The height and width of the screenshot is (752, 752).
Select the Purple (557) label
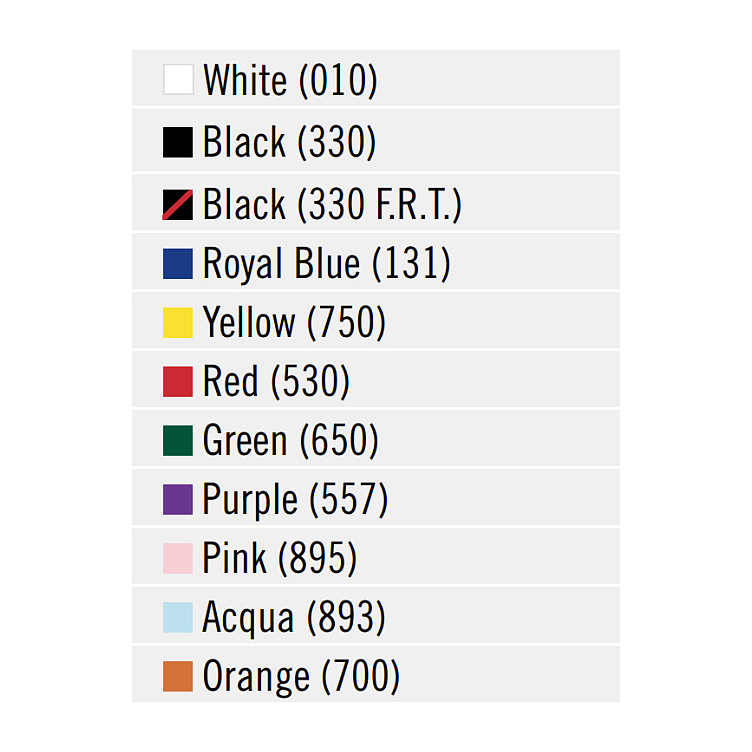[x=295, y=499]
